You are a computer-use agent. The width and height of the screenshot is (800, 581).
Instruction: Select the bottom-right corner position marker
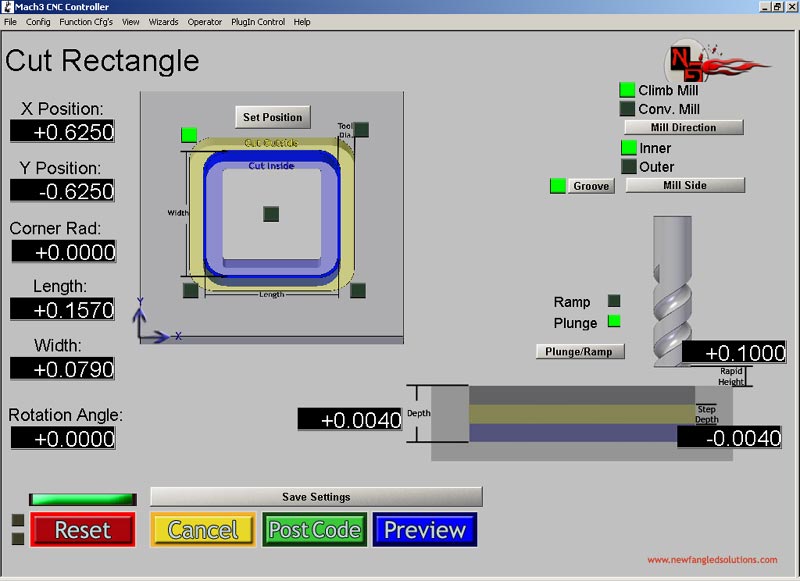[358, 290]
